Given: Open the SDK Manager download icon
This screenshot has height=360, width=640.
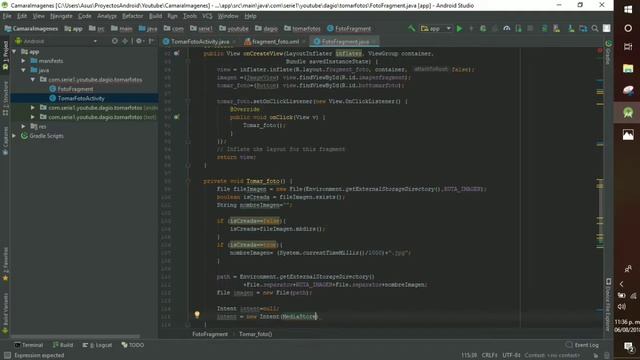Looking at the screenshot, I should click(x=571, y=29).
